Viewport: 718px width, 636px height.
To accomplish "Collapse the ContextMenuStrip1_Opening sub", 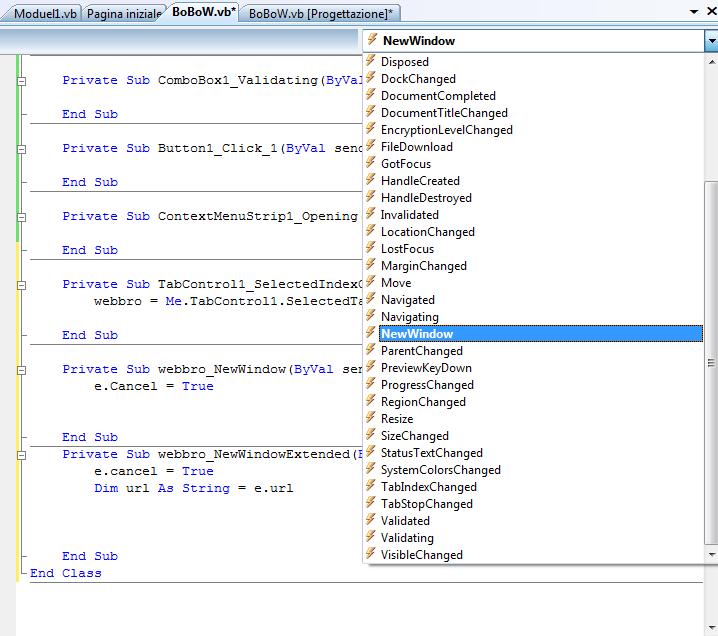I will point(21,217).
